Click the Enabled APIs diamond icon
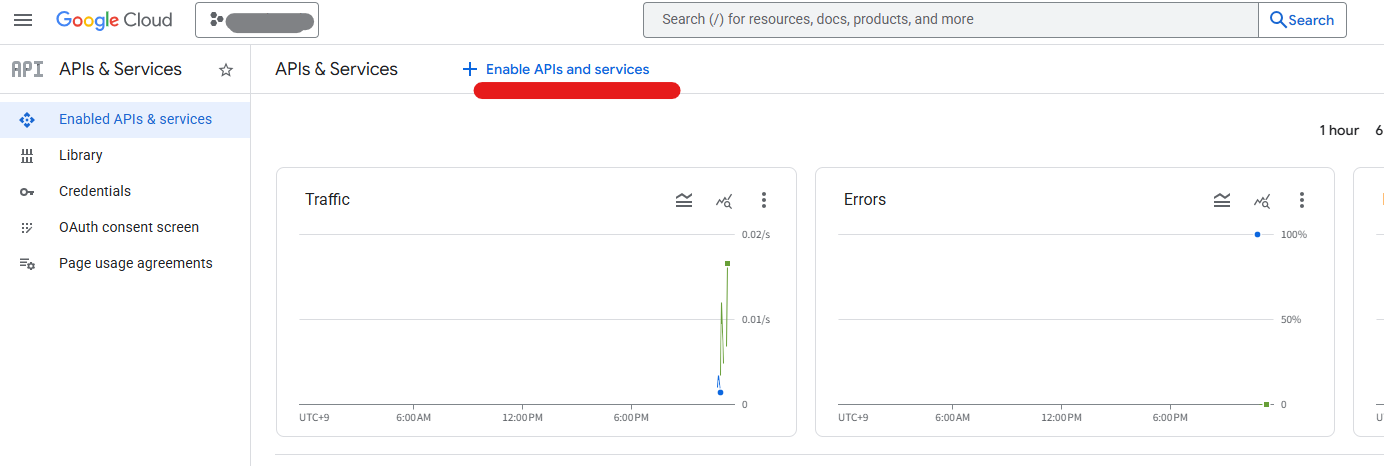This screenshot has width=1384, height=466. 27,119
